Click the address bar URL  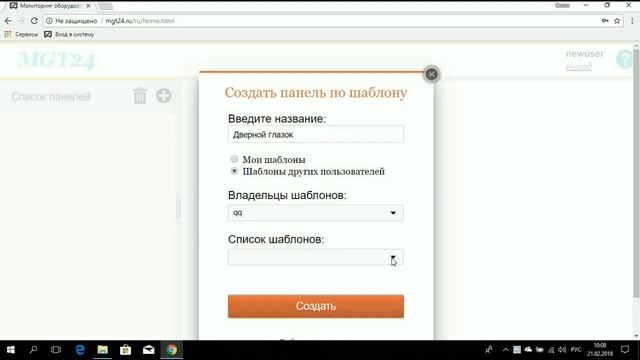point(140,21)
